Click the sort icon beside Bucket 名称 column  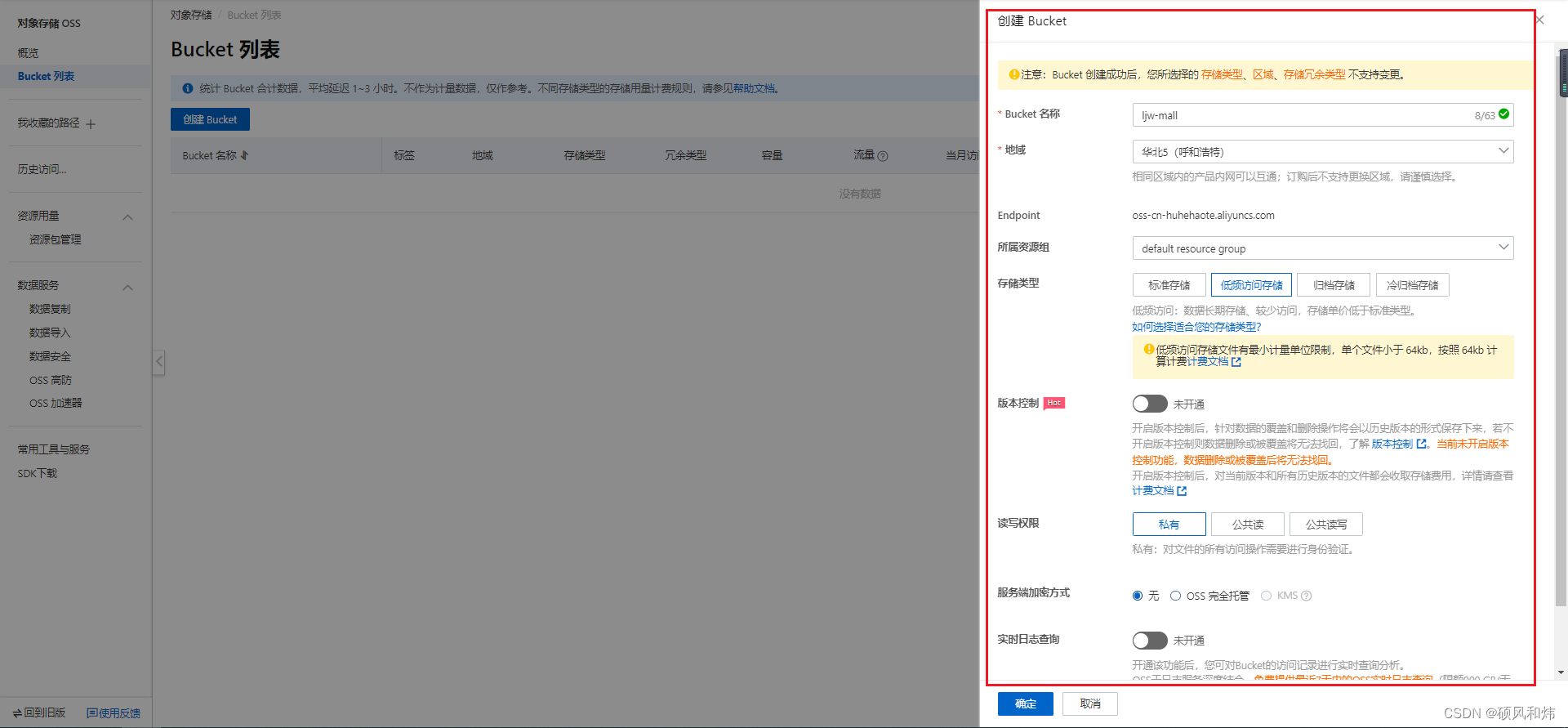point(244,155)
